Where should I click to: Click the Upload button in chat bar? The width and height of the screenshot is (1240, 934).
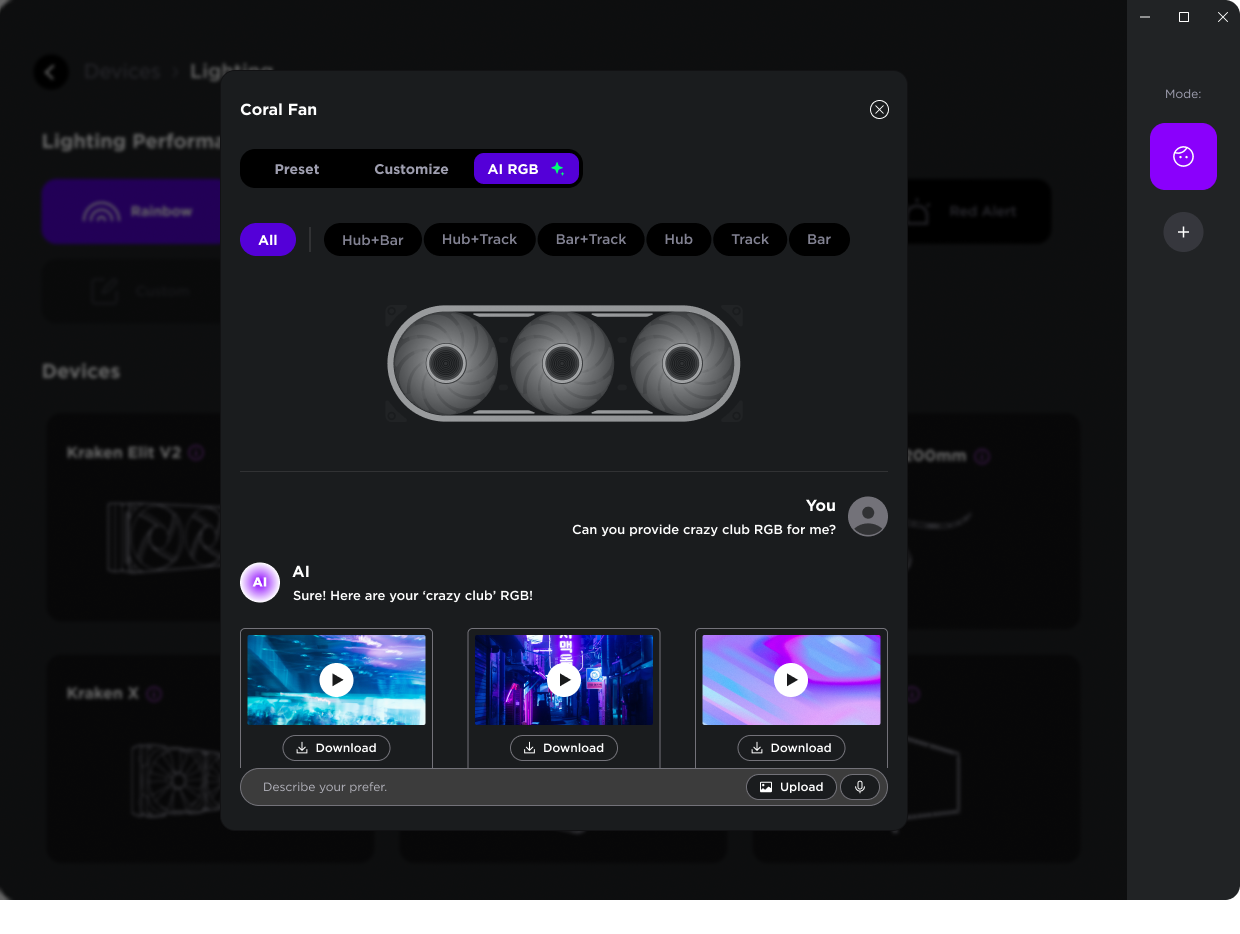tap(791, 787)
